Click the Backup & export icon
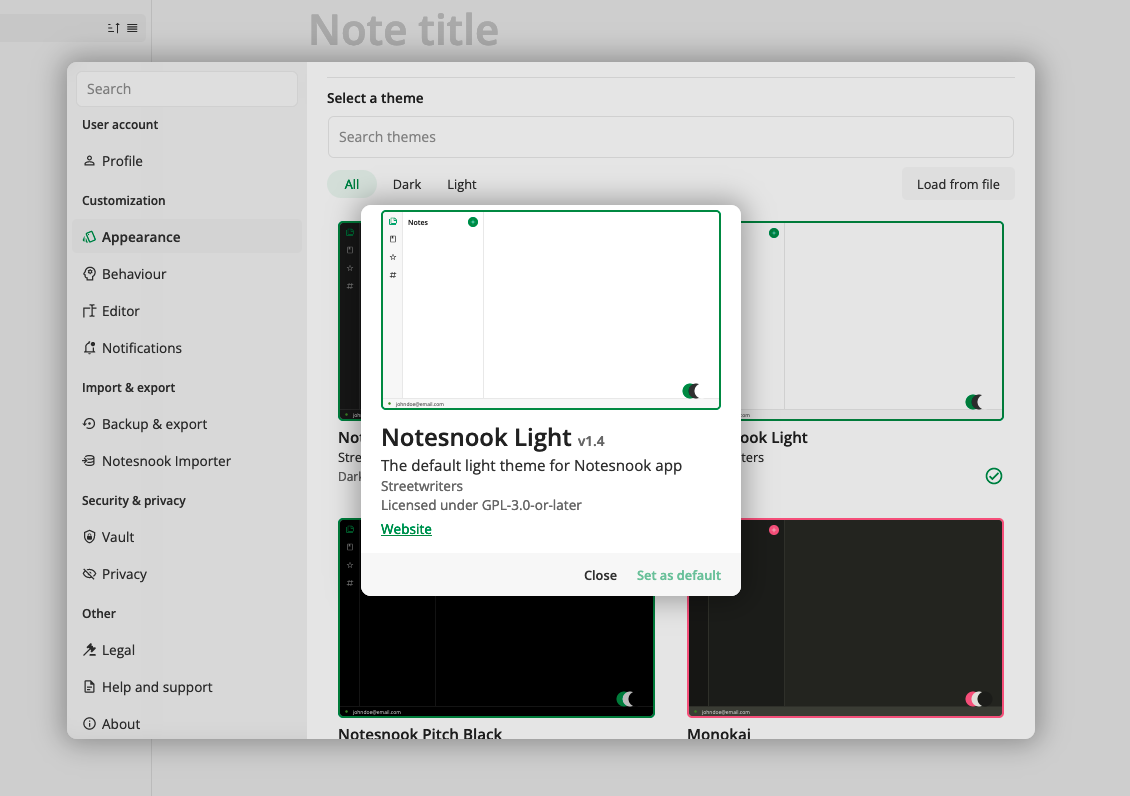1130x796 pixels. (x=89, y=424)
